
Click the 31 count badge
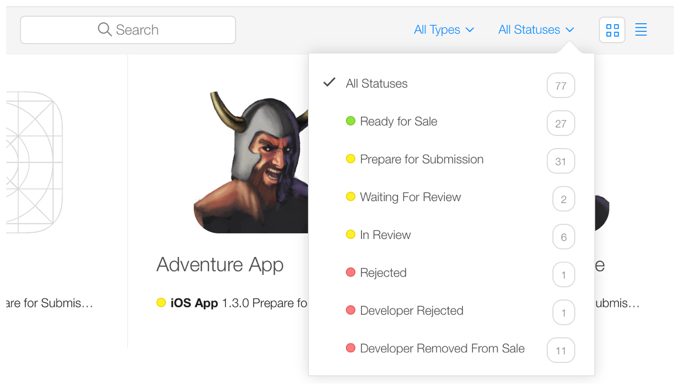click(x=561, y=161)
